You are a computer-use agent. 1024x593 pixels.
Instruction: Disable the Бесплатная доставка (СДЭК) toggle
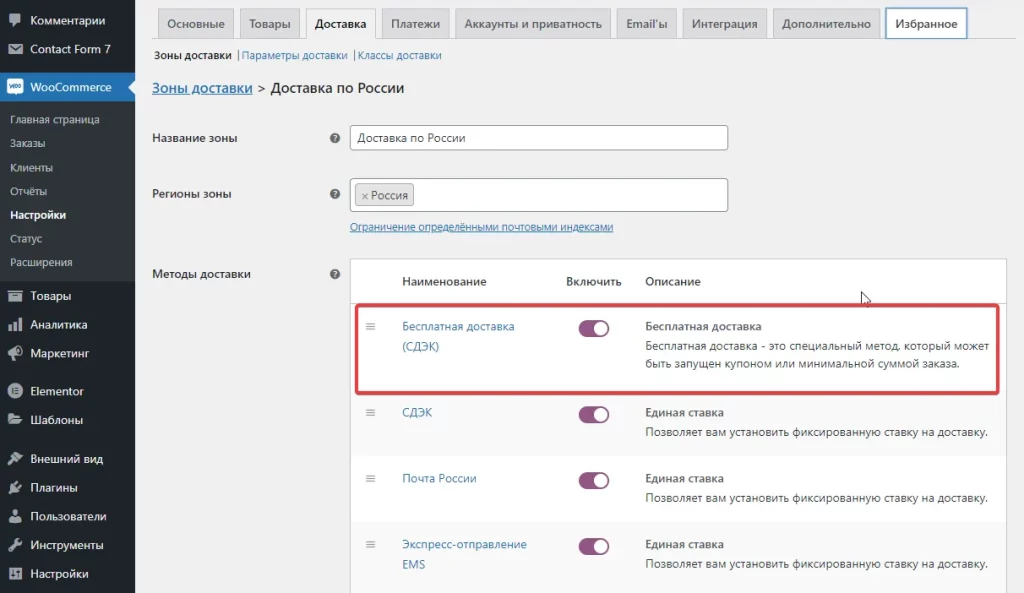pos(595,328)
